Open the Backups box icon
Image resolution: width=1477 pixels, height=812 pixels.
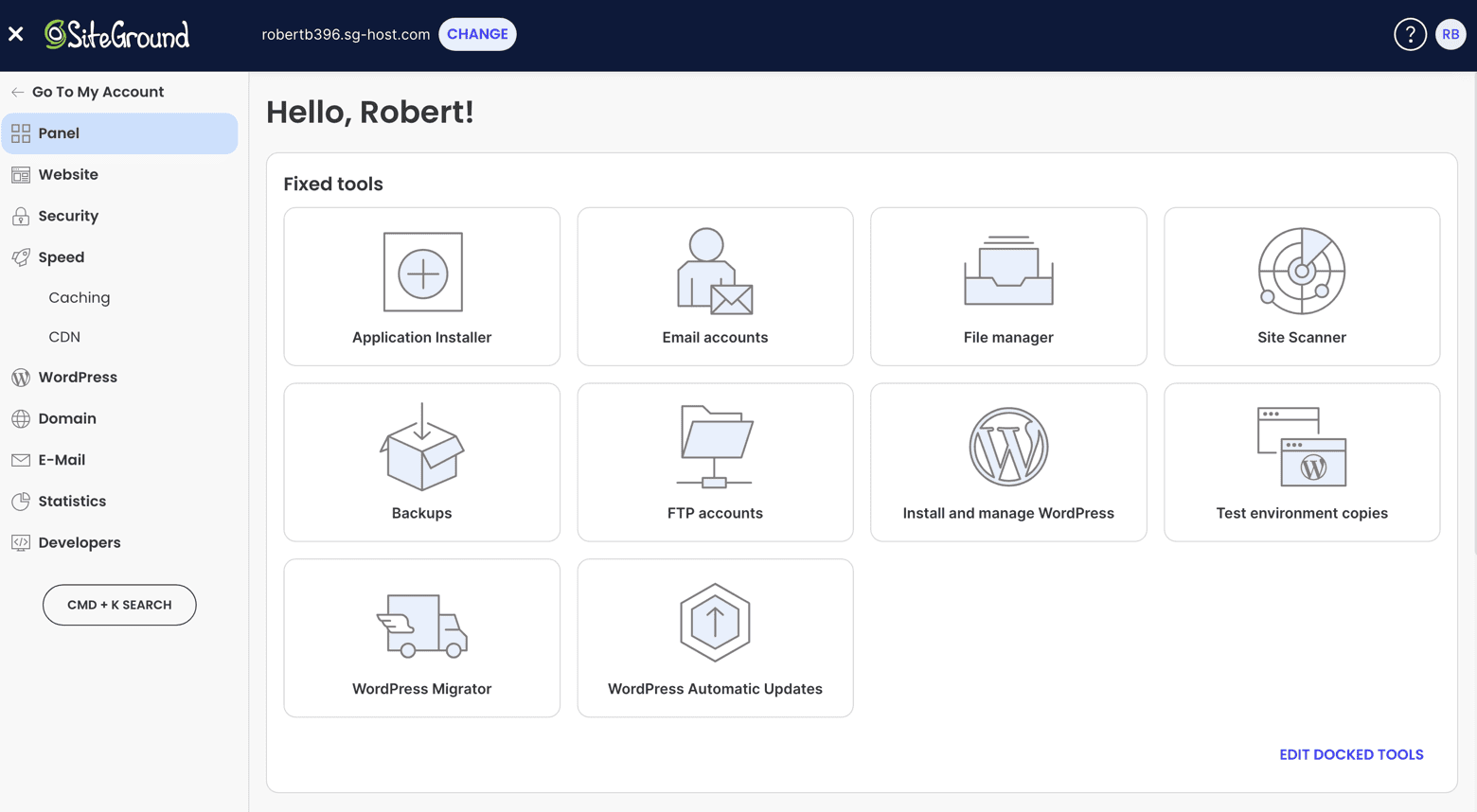(x=422, y=447)
